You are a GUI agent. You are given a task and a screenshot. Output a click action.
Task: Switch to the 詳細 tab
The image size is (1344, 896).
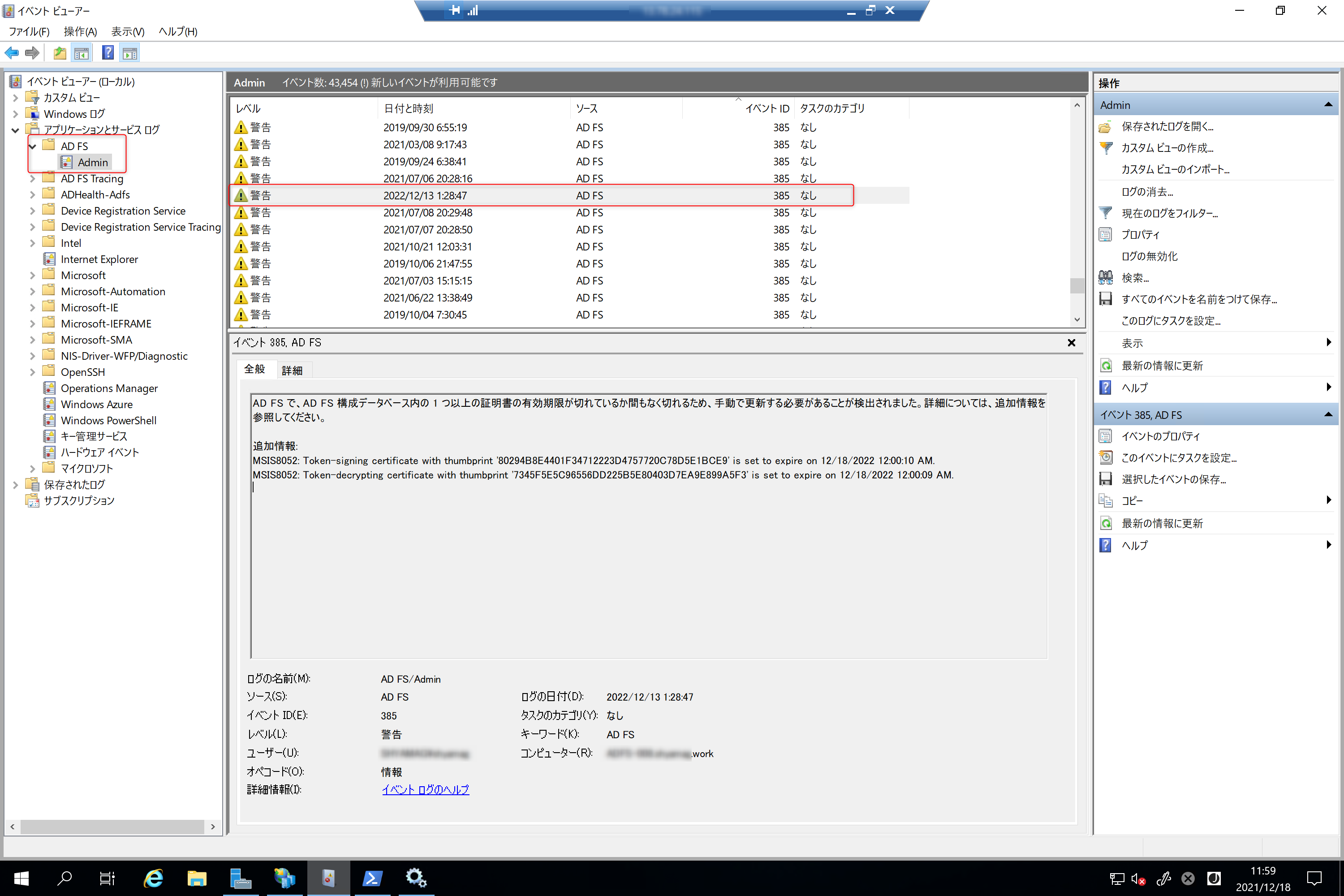[292, 370]
